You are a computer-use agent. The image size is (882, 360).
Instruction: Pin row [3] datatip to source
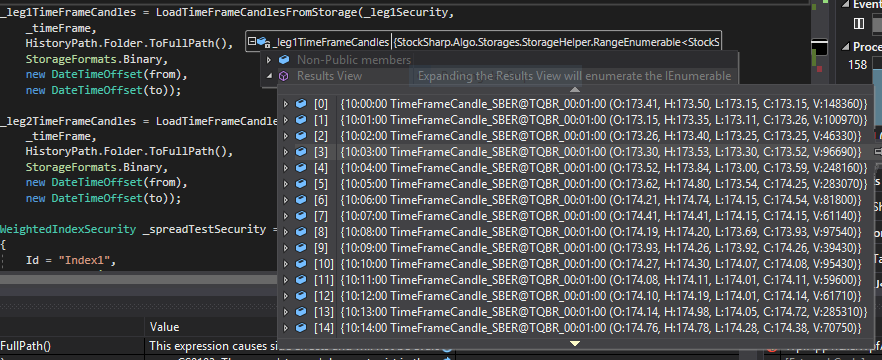877,152
